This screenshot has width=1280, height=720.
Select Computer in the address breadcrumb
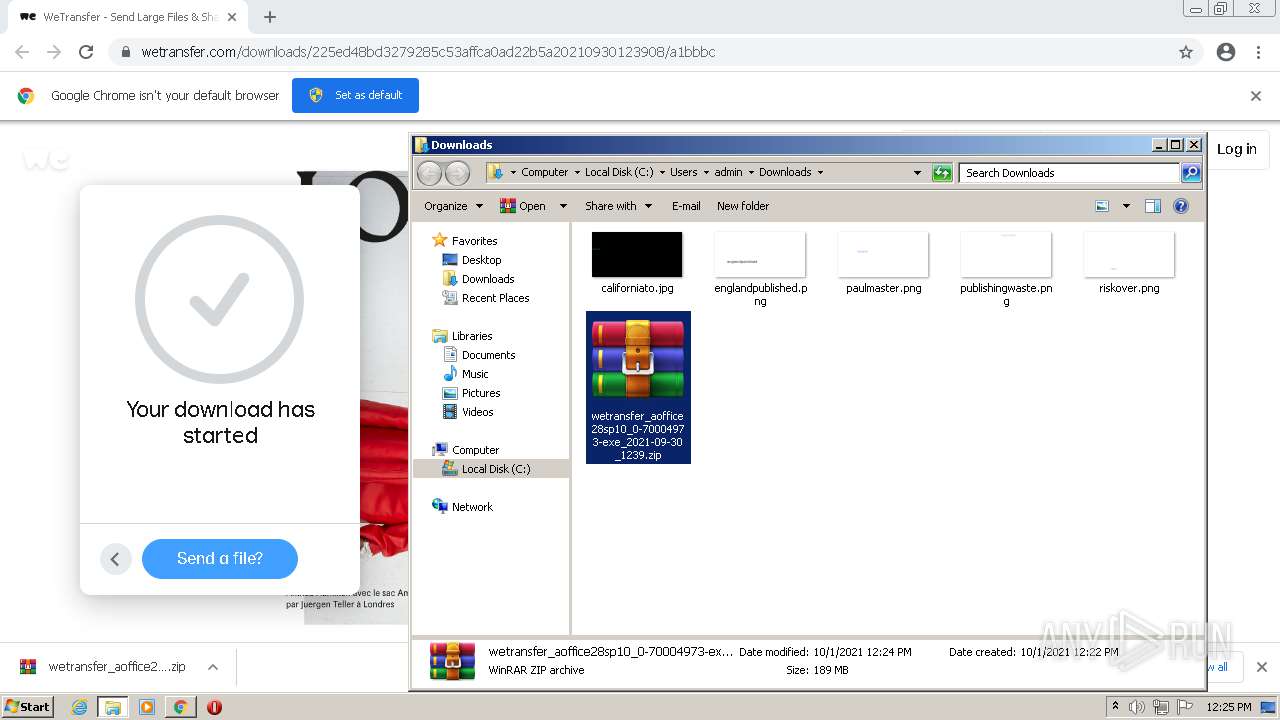pos(544,172)
